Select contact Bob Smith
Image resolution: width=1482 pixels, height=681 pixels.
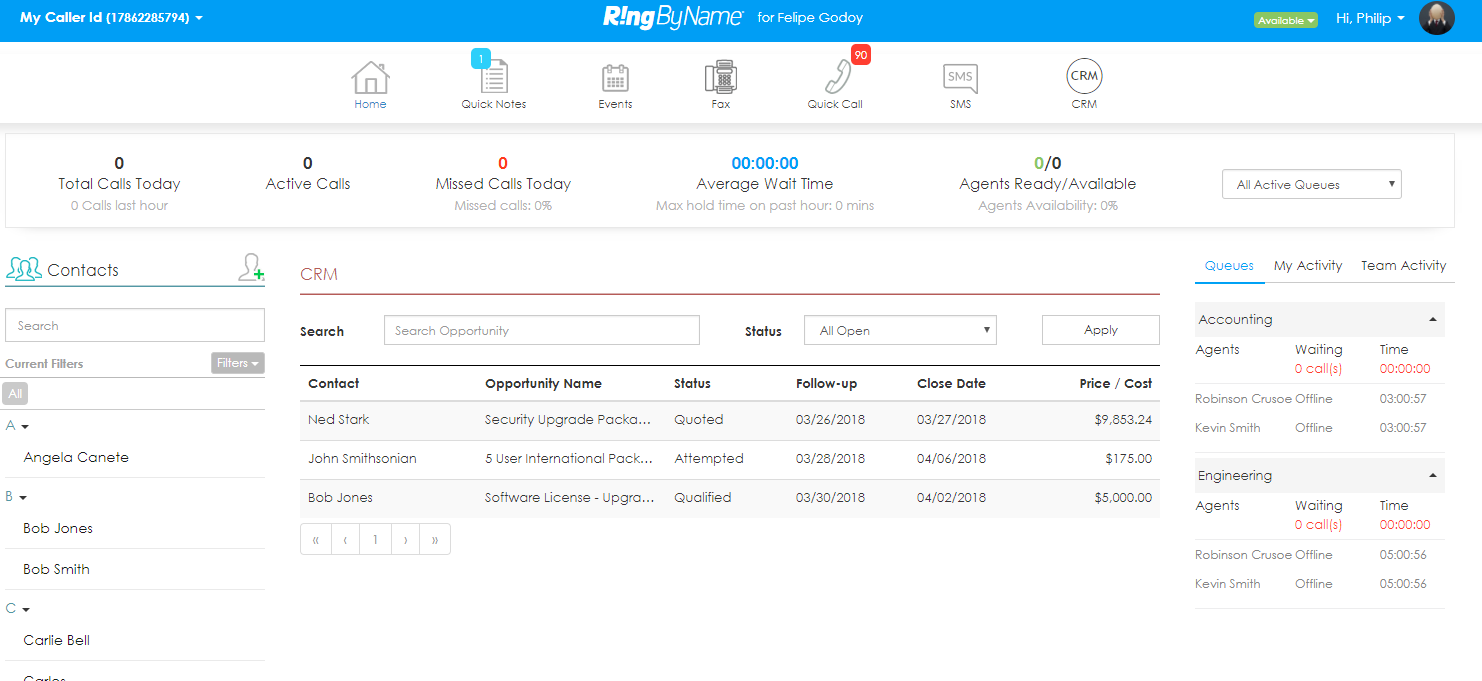coord(56,569)
